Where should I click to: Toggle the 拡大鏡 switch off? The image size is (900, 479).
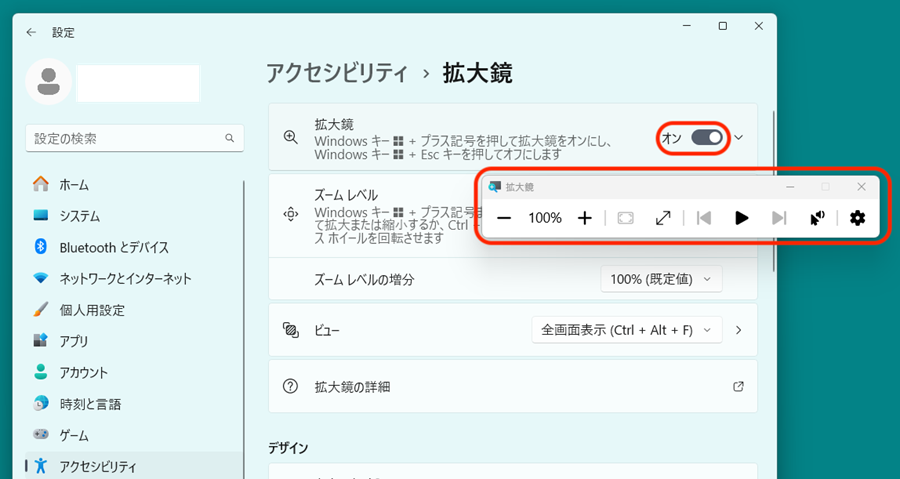(706, 138)
